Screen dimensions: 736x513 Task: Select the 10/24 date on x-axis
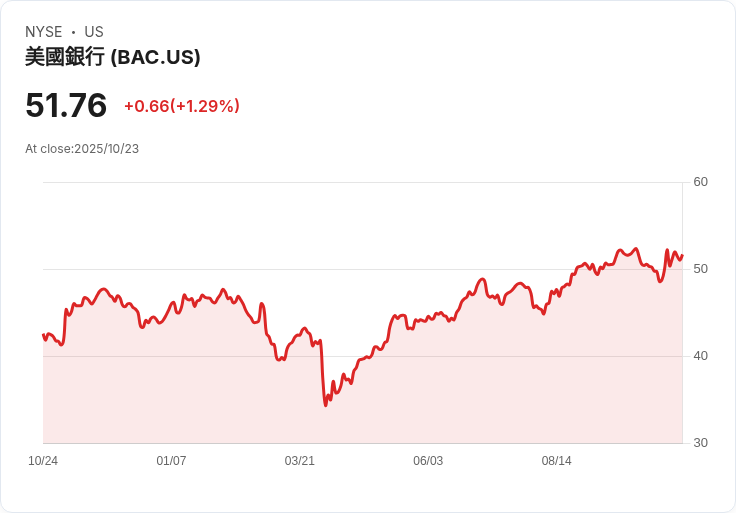43,461
